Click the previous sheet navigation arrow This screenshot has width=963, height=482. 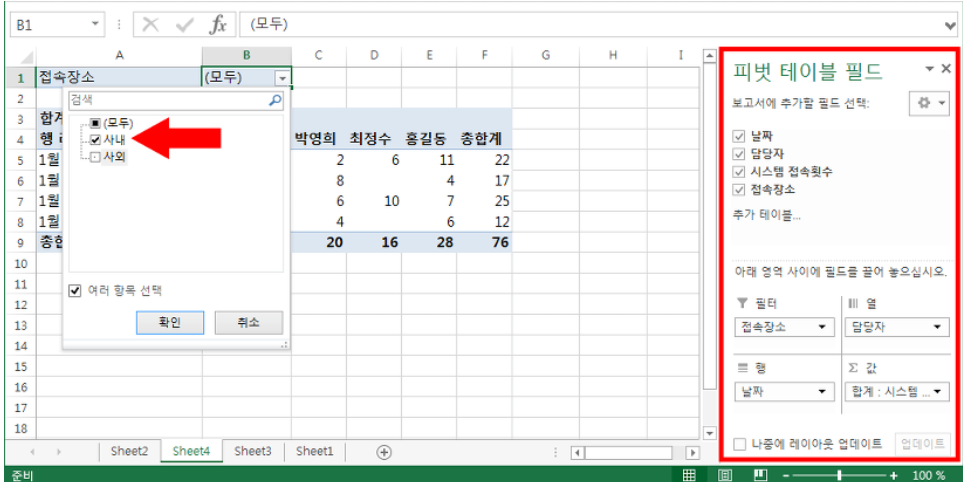point(33,452)
